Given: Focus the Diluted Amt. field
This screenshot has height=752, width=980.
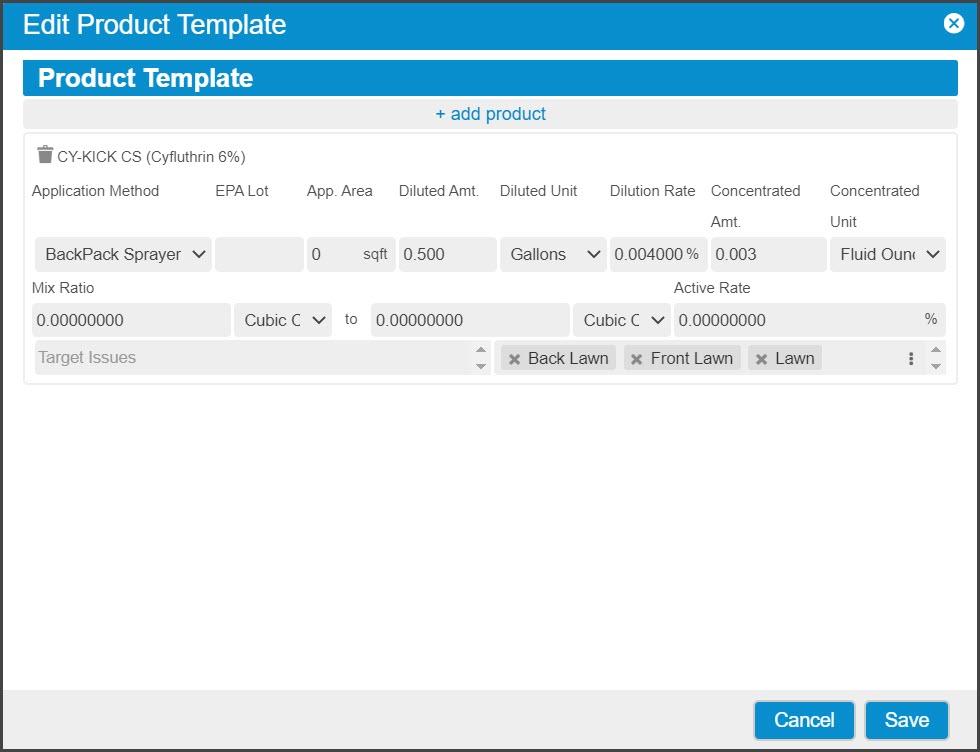Looking at the screenshot, I should pyautogui.click(x=447, y=255).
